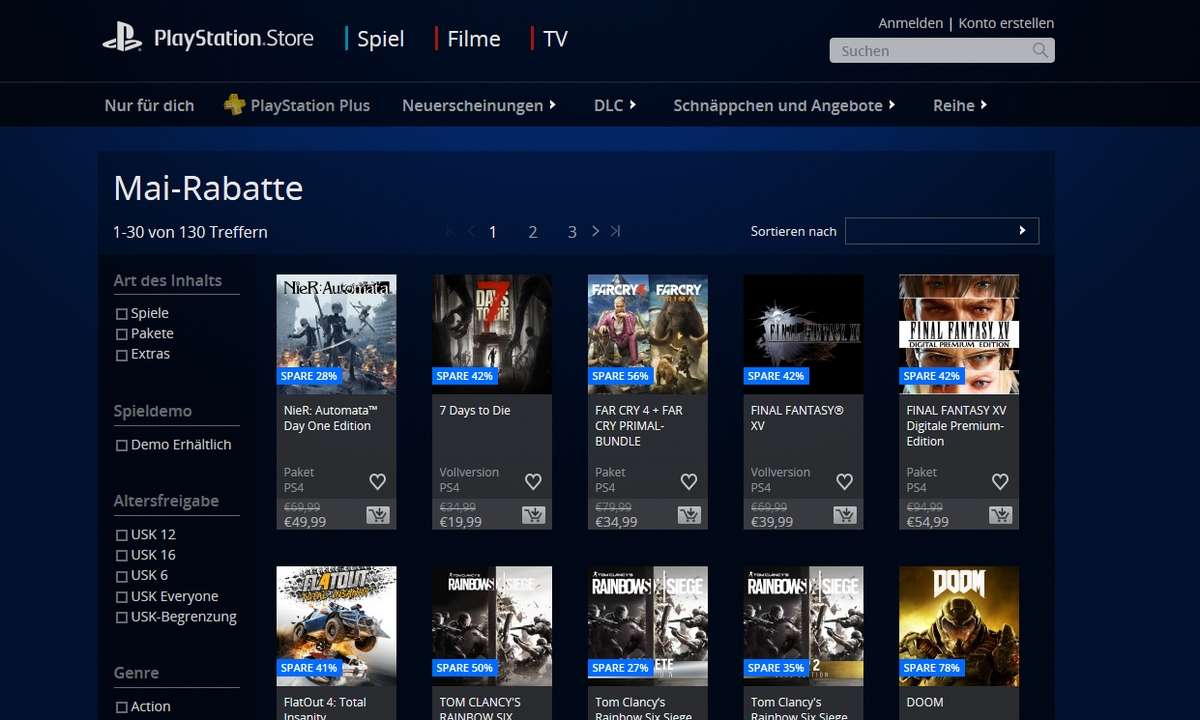
Task: Tick the USK 16 checkbox
Action: (x=122, y=555)
